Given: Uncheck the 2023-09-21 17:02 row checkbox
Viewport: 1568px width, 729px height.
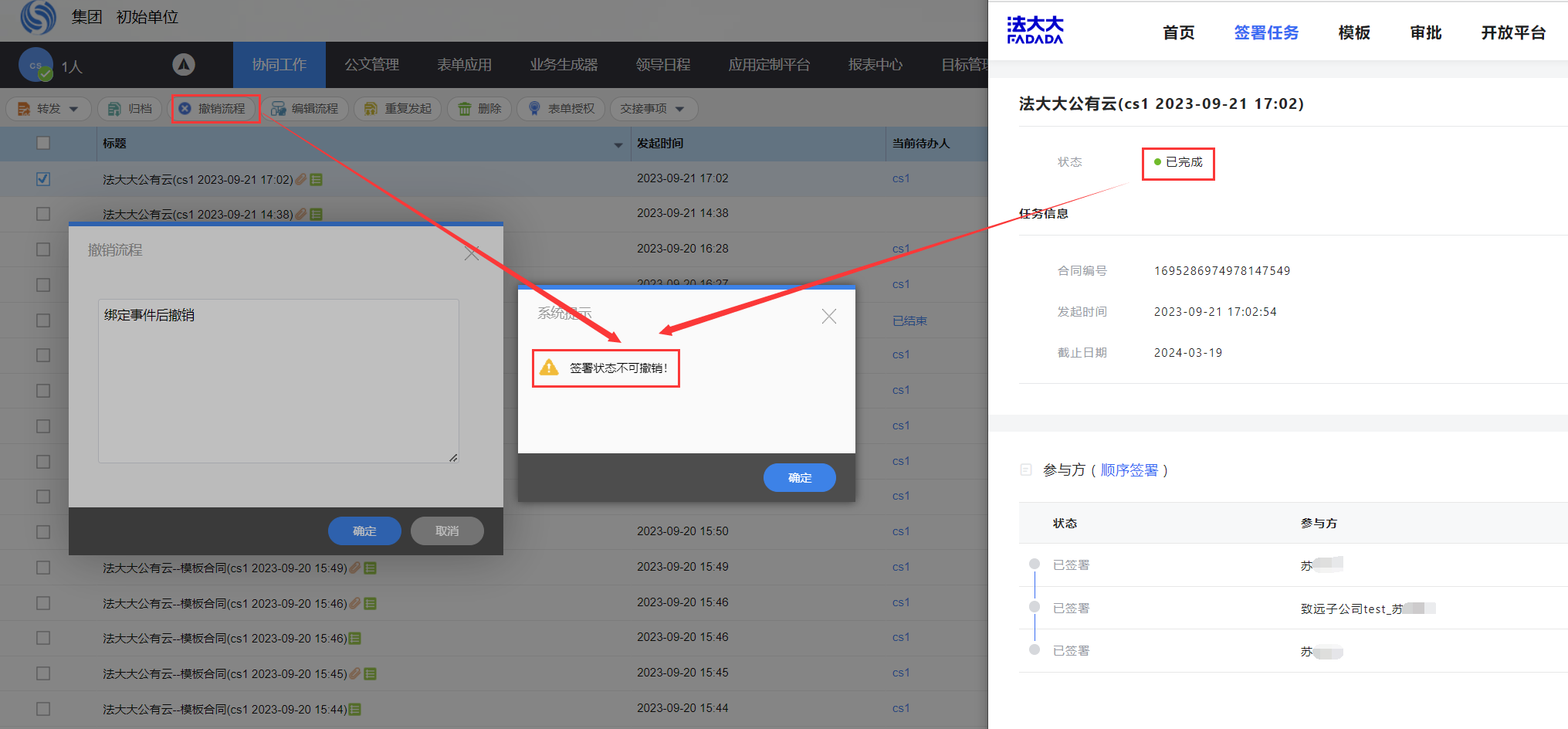Looking at the screenshot, I should (43, 179).
